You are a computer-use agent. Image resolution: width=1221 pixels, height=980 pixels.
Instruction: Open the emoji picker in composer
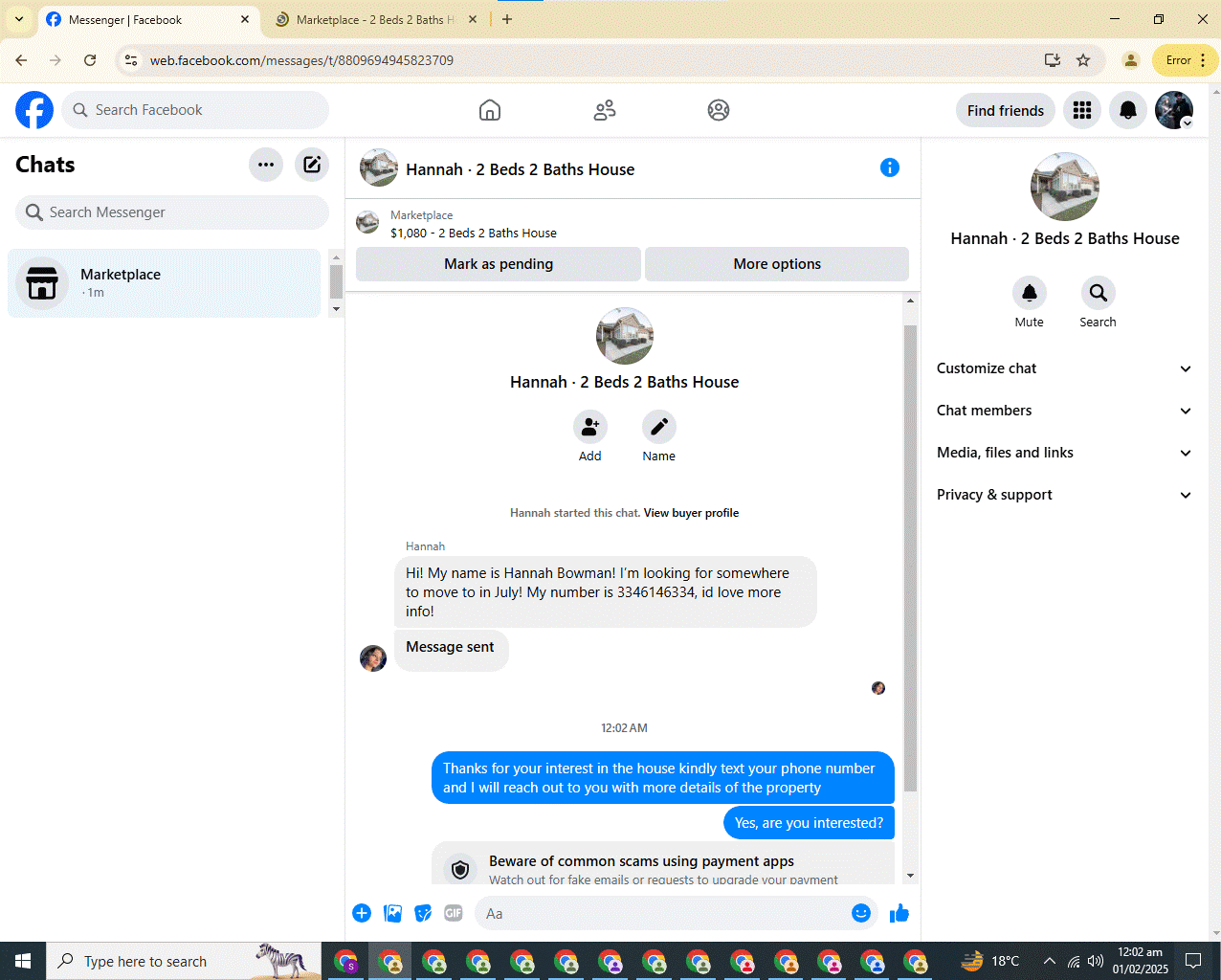click(x=861, y=913)
